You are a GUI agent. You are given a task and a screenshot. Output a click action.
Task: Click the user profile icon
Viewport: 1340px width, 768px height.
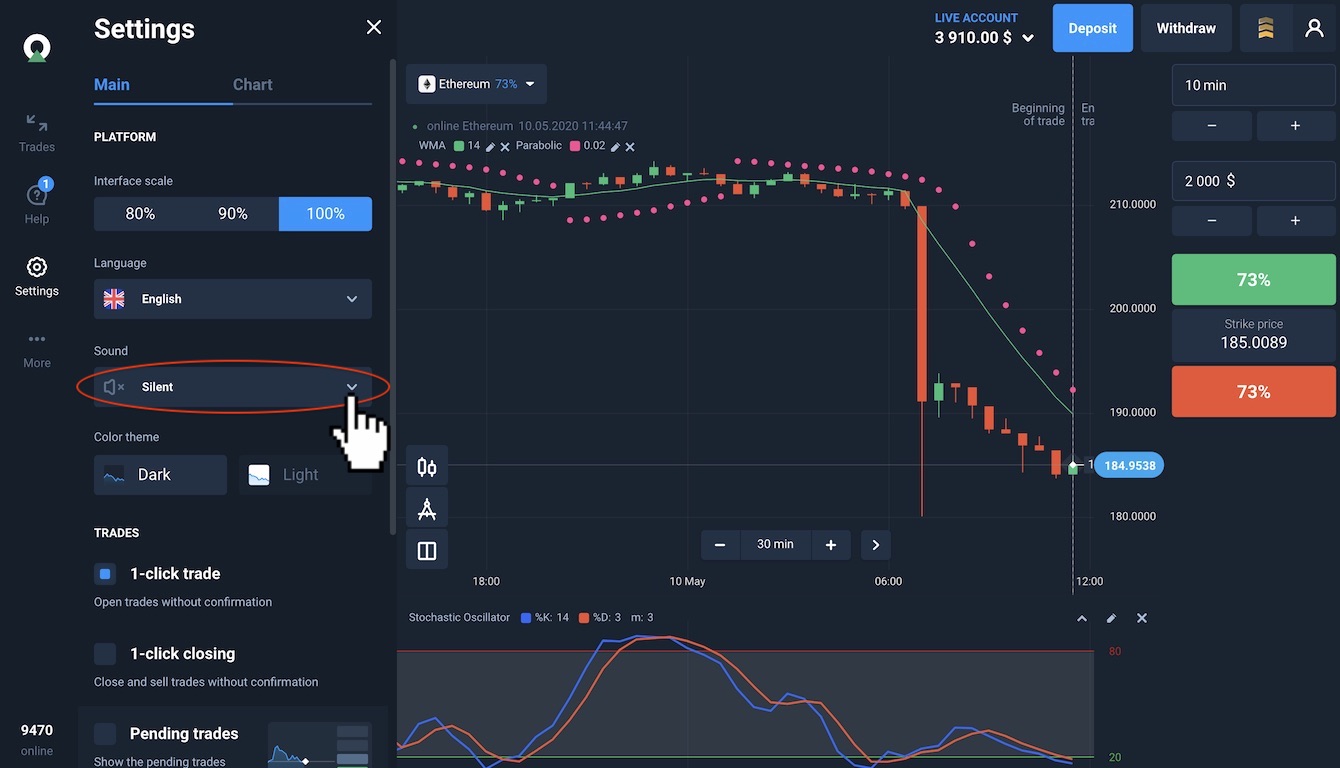coord(1314,28)
